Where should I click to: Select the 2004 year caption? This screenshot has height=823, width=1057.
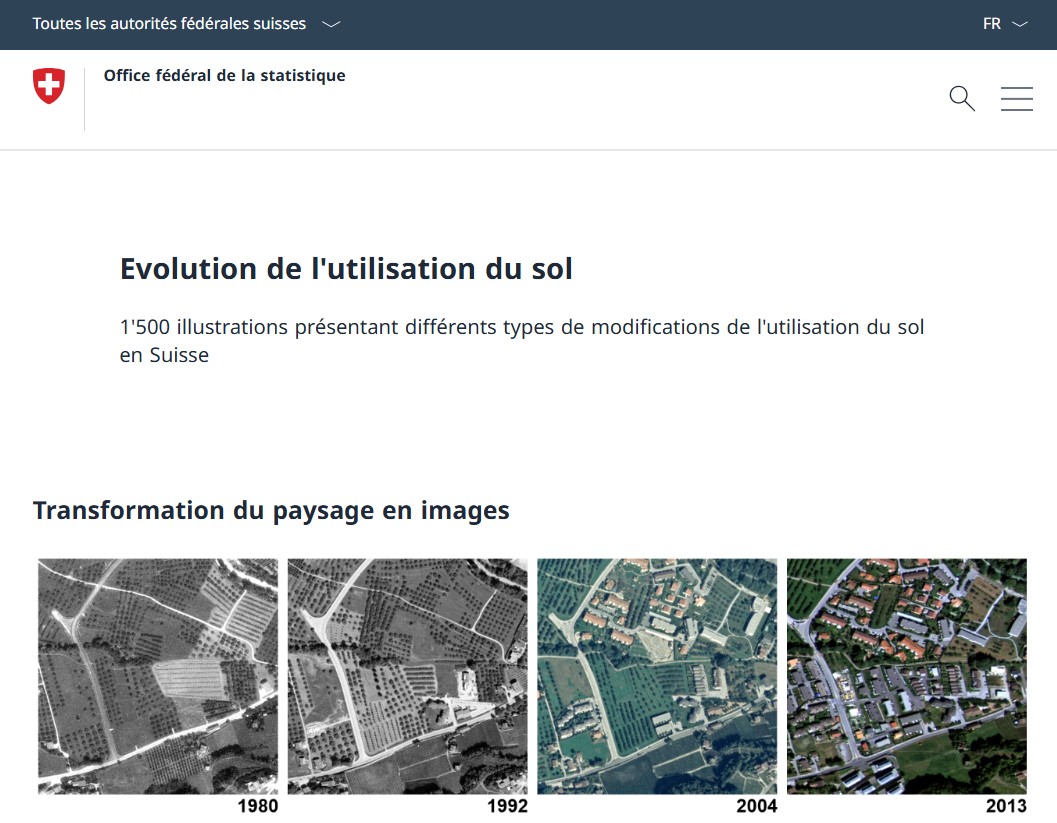click(756, 806)
